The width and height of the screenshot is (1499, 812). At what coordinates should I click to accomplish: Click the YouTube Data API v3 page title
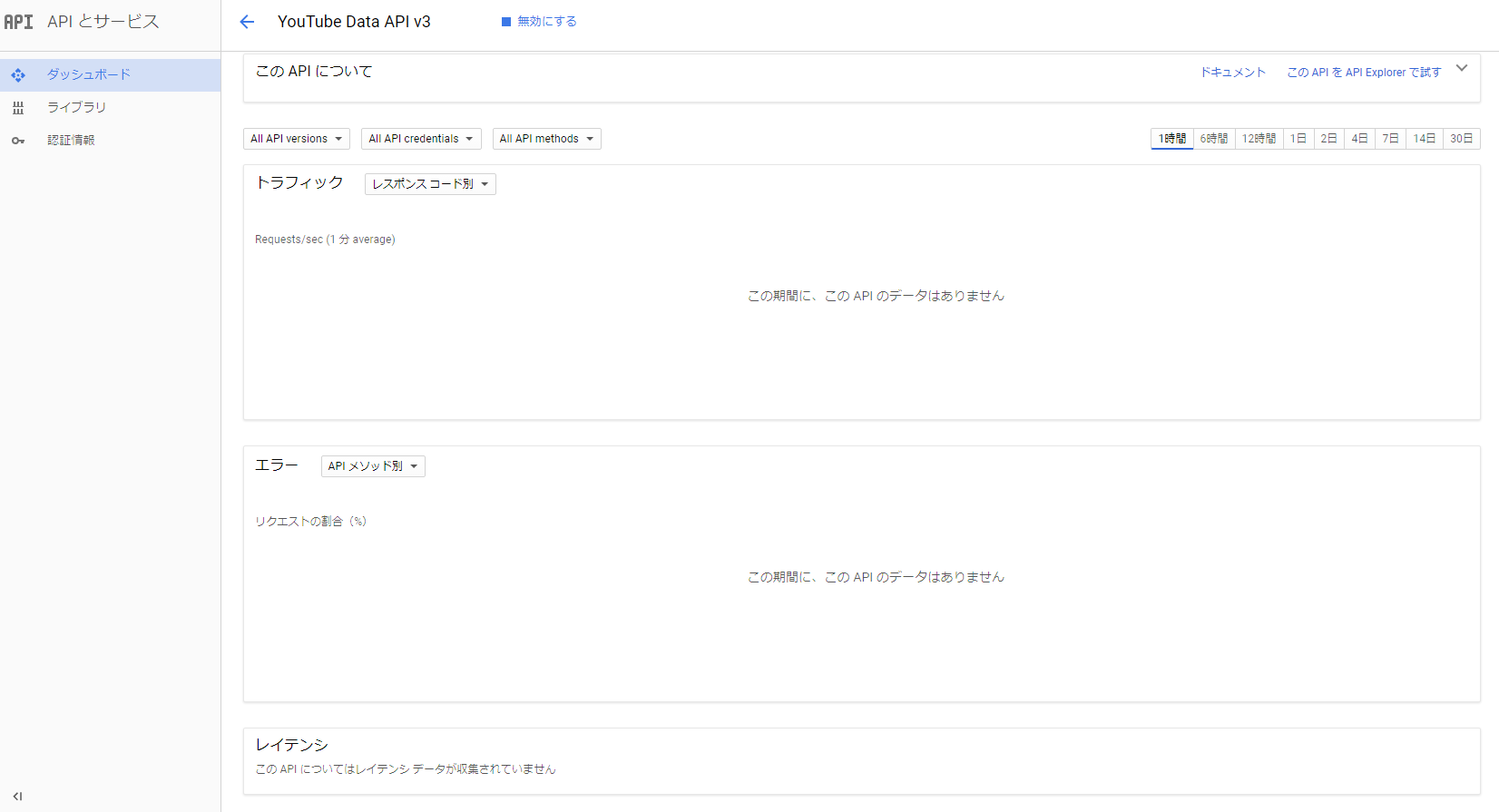[354, 22]
